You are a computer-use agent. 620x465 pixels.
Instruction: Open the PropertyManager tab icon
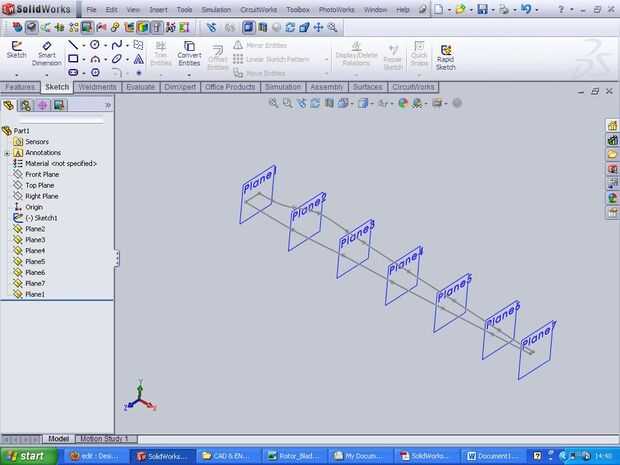(x=26, y=105)
